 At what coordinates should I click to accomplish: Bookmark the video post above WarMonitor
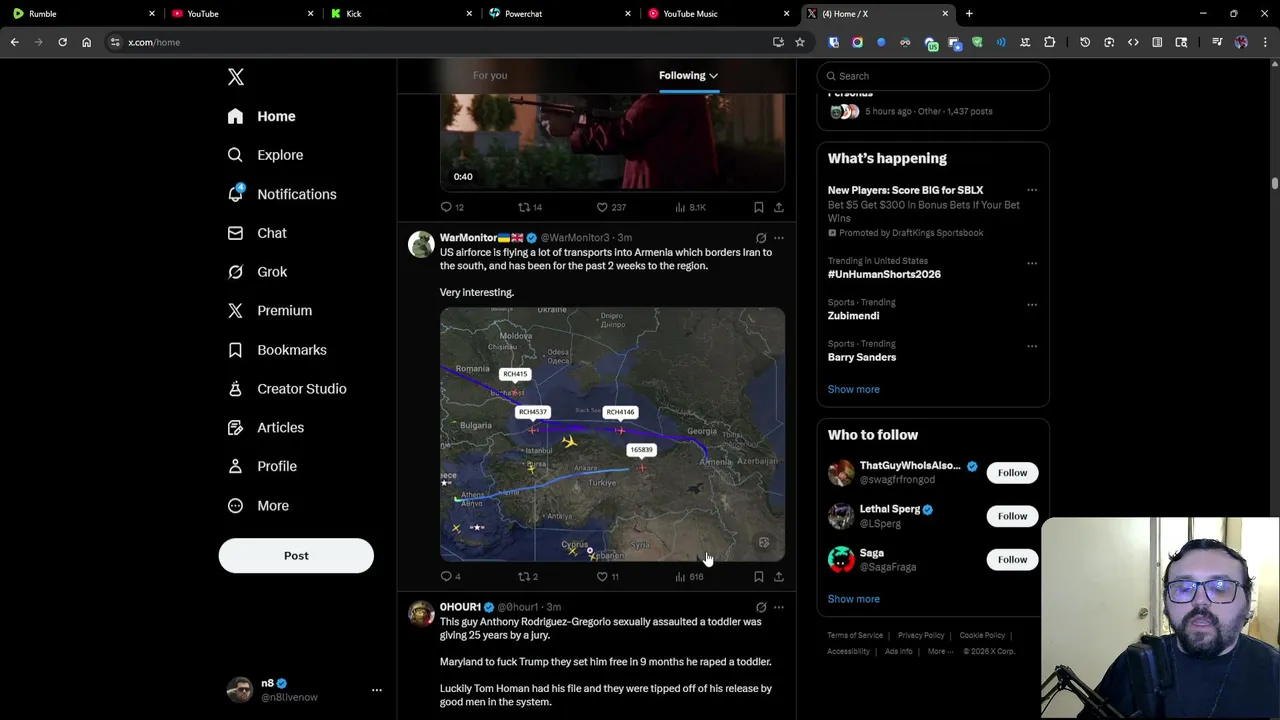click(759, 207)
